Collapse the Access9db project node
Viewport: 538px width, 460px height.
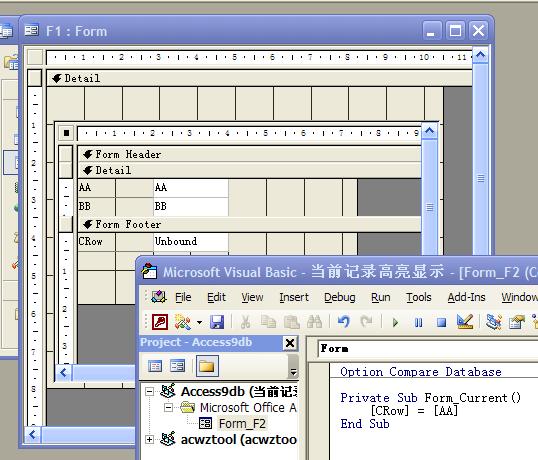[149, 391]
